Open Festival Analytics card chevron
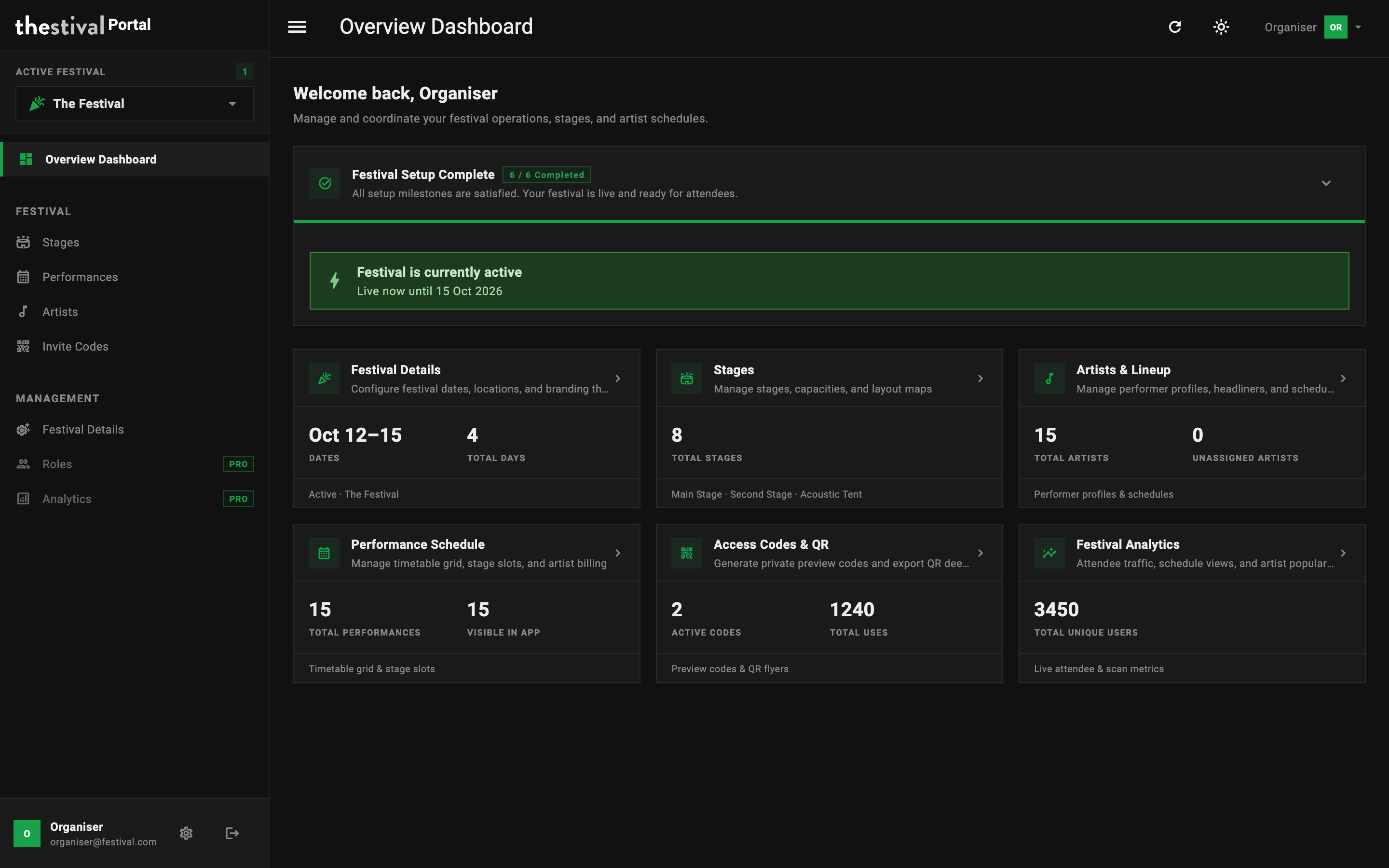Screen dimensions: 1389x868 (1343, 553)
